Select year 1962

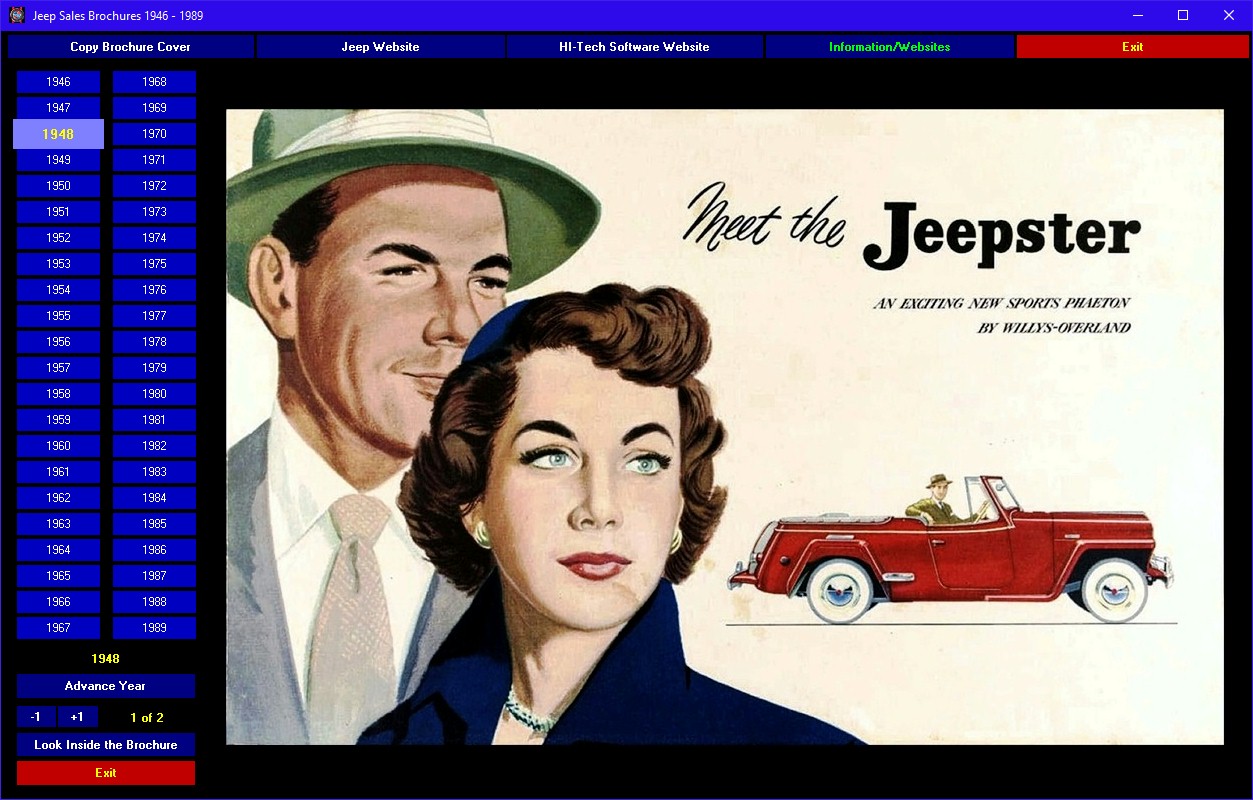(58, 498)
